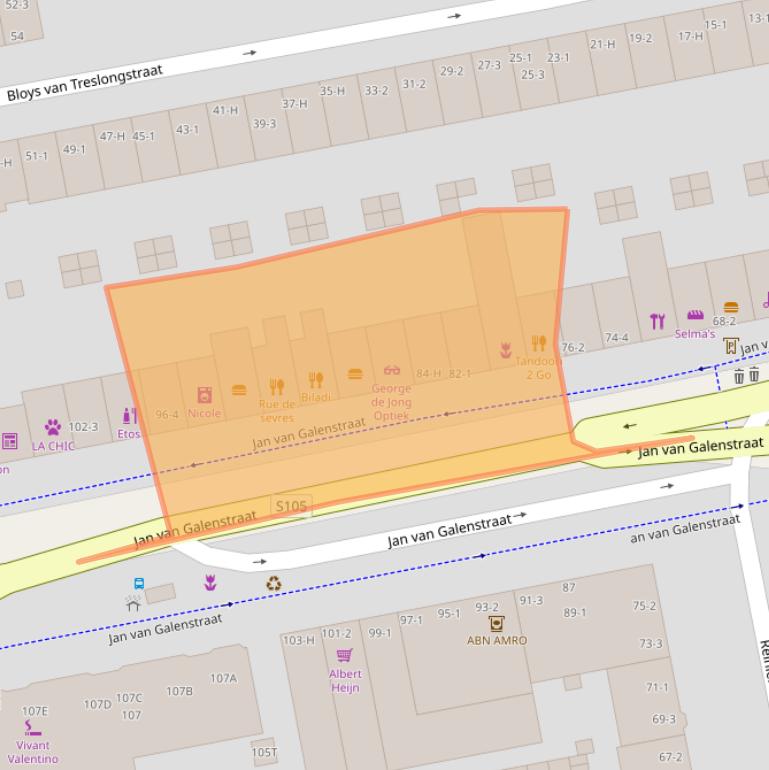769x770 pixels.
Task: Click building number 37-H
Action: pyautogui.click(x=294, y=104)
